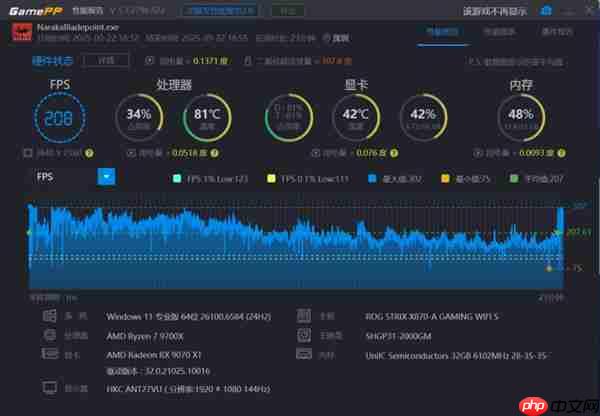Click the GPU 42% gauge

(423, 117)
